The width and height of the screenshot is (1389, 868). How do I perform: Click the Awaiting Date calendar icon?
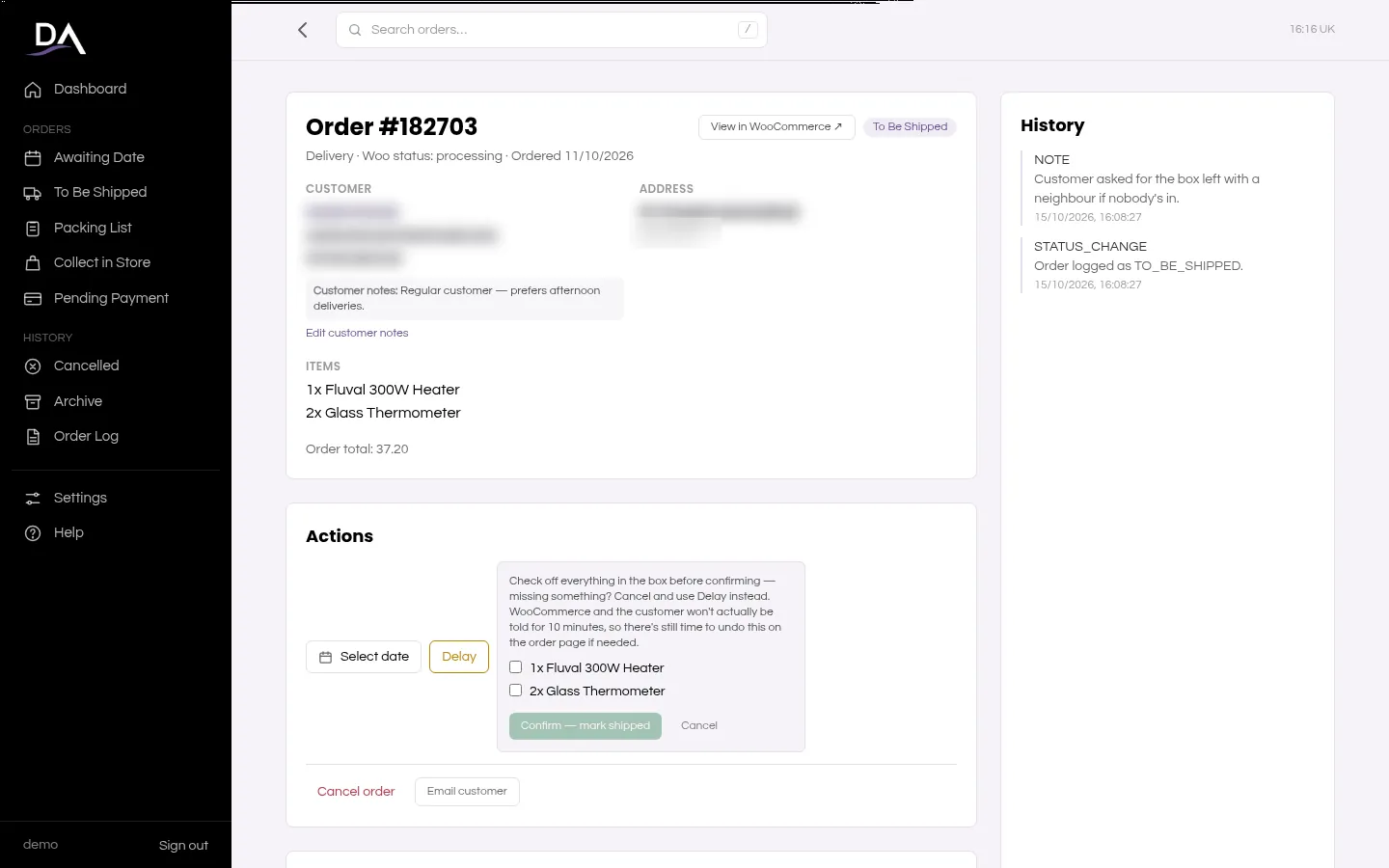pyautogui.click(x=33, y=158)
